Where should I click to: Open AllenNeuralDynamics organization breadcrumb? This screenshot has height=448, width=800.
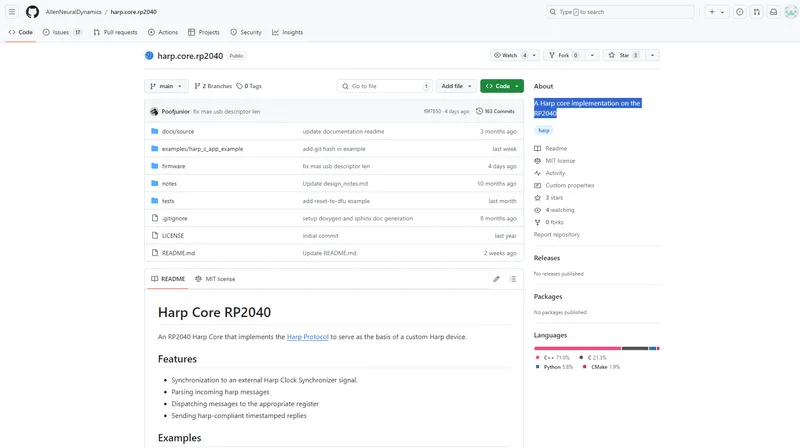pyautogui.click(x=73, y=12)
